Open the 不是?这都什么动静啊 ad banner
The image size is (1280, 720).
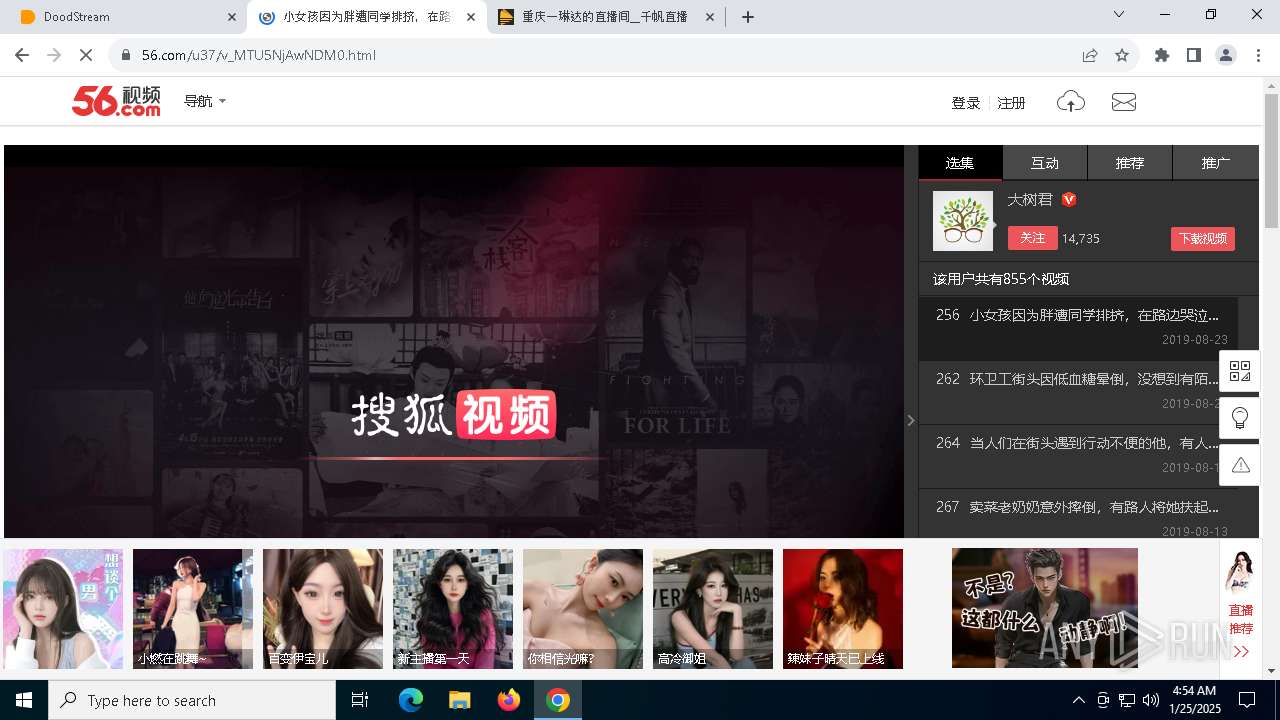[1045, 608]
